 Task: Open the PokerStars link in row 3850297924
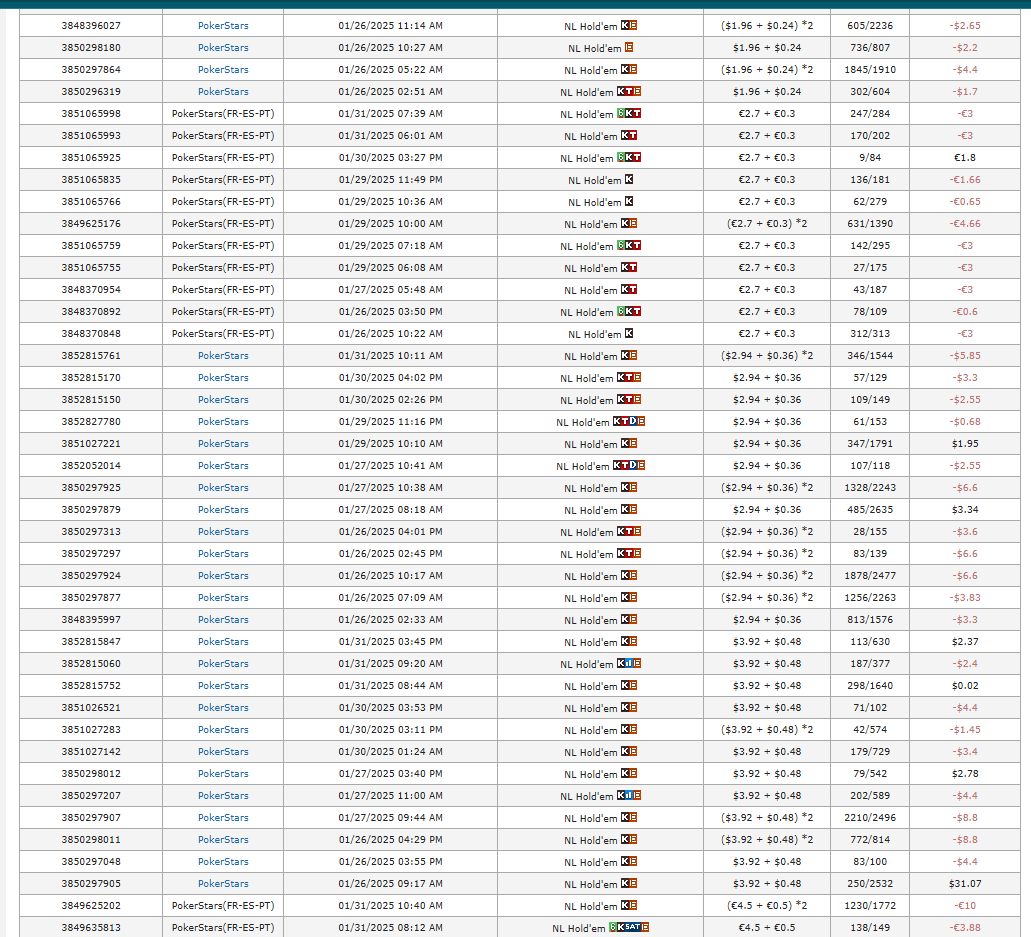click(224, 575)
